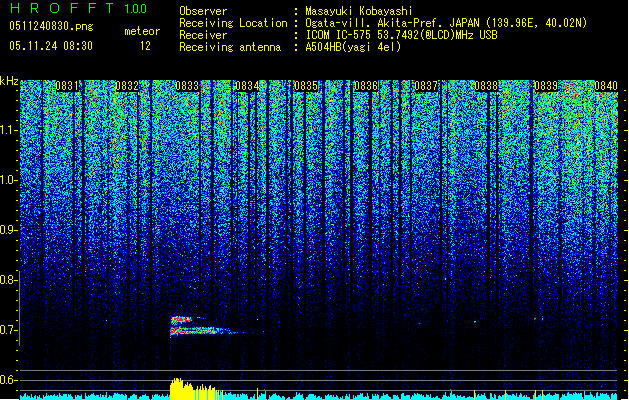Viewport: 629px width, 400px height.
Task: Click observer name Masayuki Kobayashi
Action: 359,11
